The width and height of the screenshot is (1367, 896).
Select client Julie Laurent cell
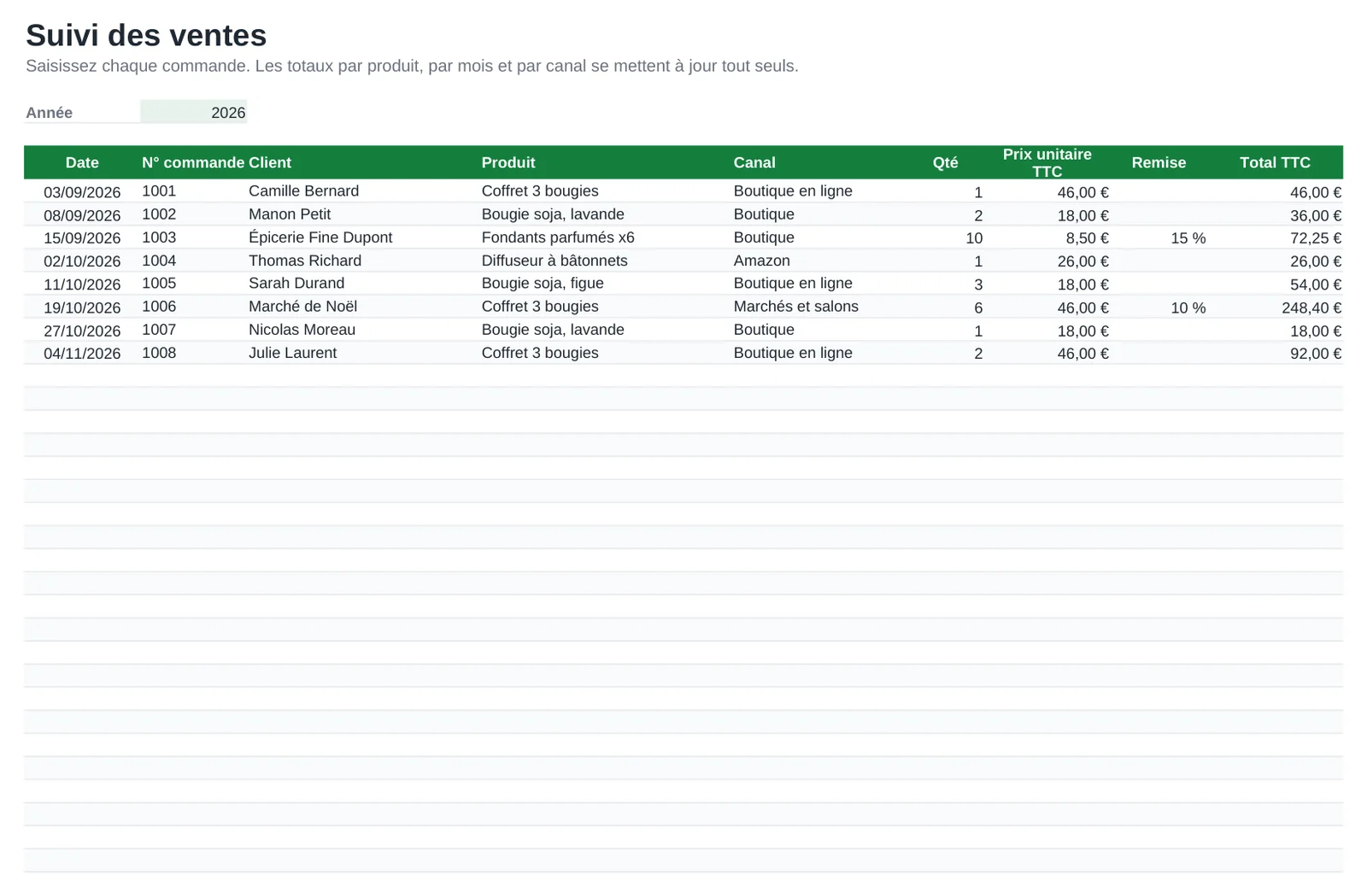pos(363,353)
